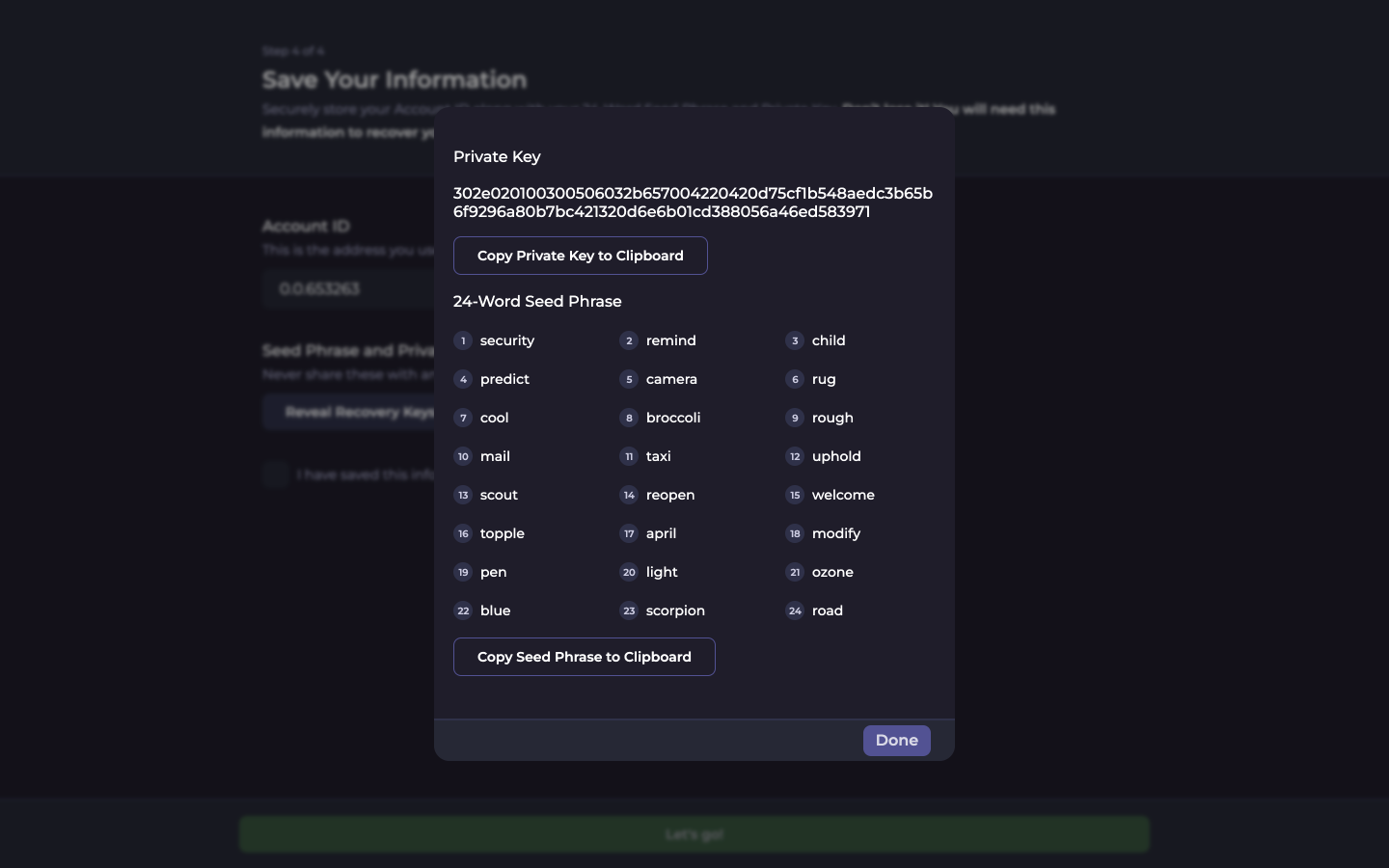
Task: Select the seed word 'welcome'
Action: click(843, 495)
